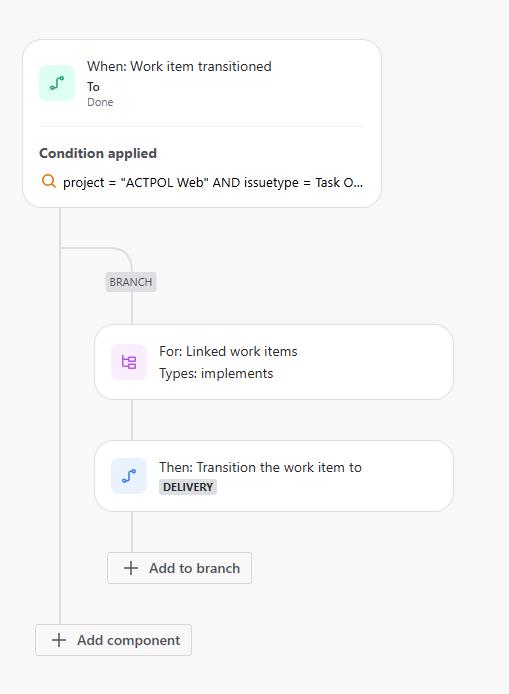The image size is (509, 694).
Task: Click the 'Add component' button label
Action: 128,640
